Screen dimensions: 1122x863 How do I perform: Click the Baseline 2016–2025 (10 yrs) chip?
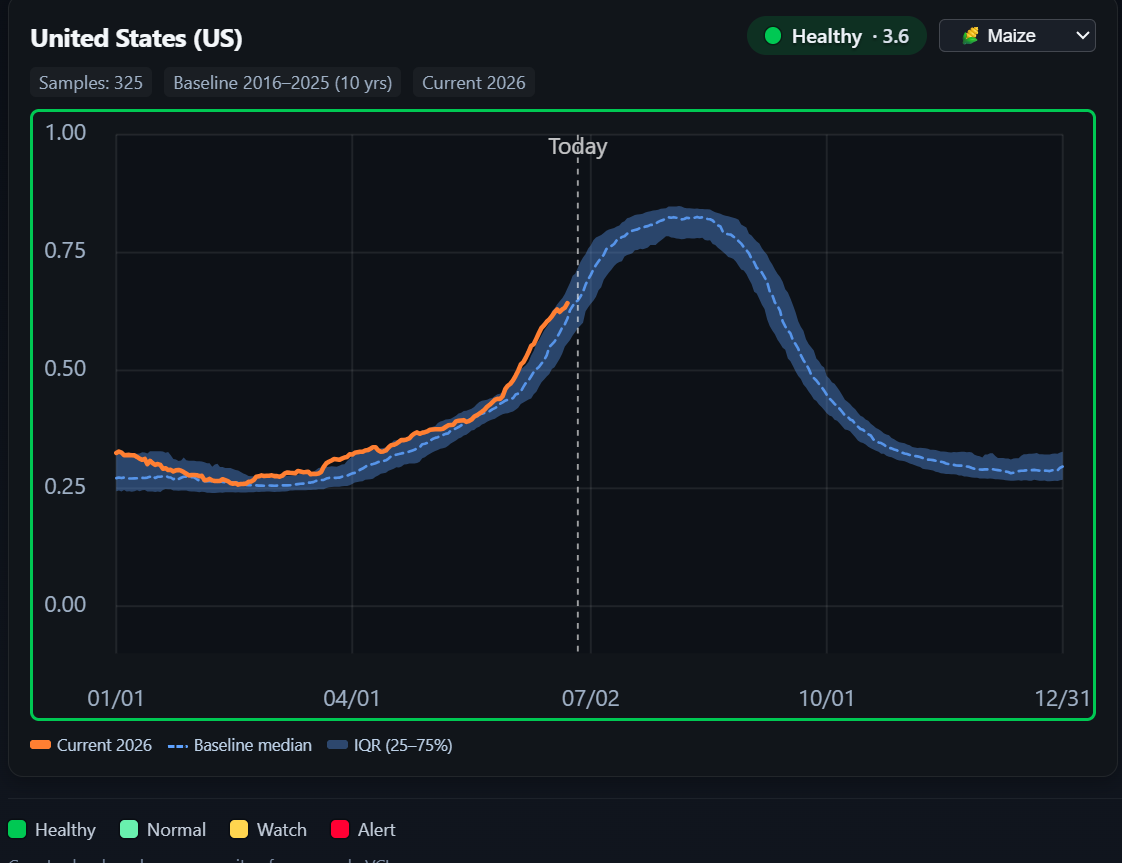coord(283,82)
